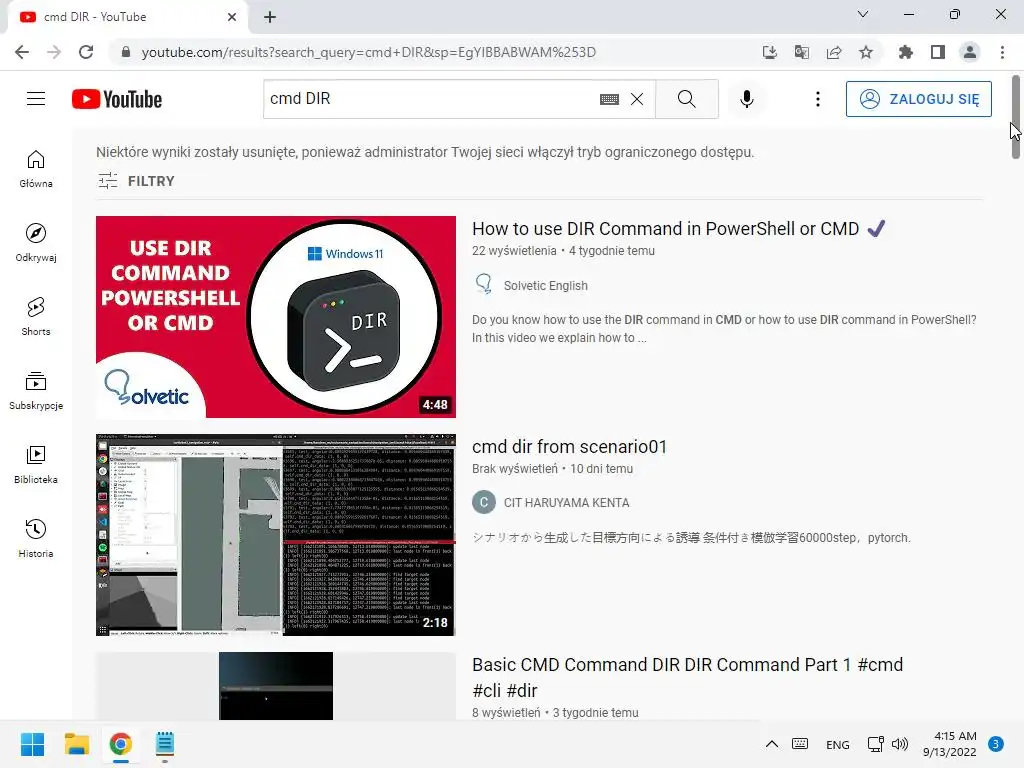Submit search with magnifying glass button
This screenshot has height=768, width=1024.
pos(686,99)
